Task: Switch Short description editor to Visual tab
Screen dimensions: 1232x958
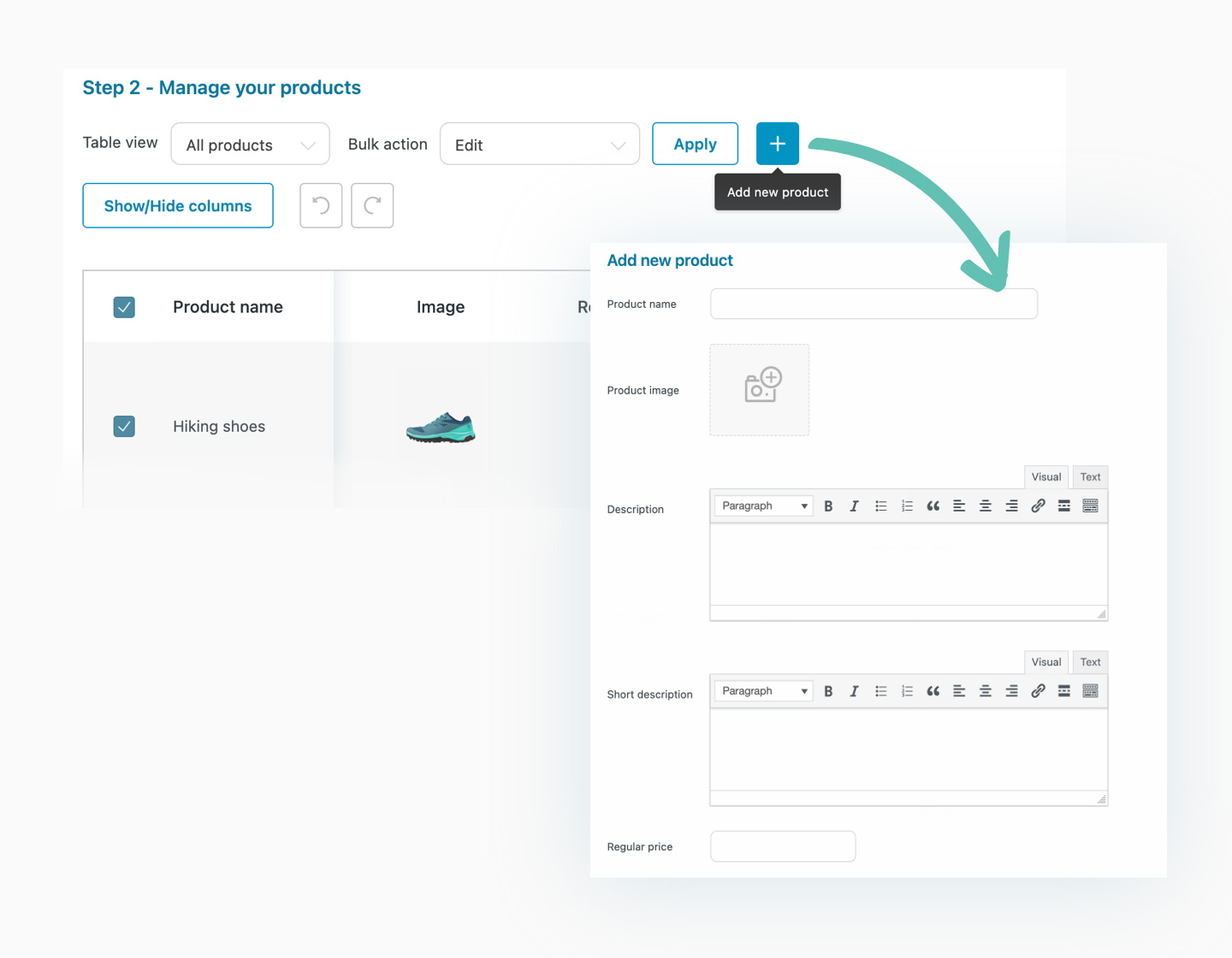Action: point(1046,662)
